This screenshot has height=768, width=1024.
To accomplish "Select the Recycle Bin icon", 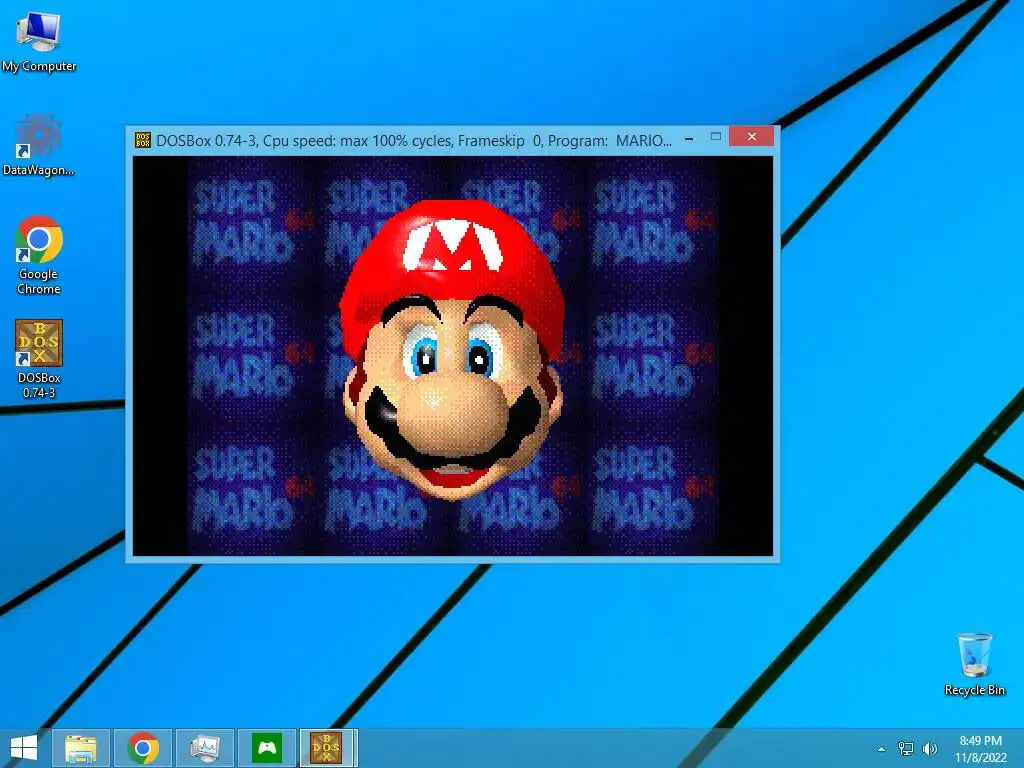I will 974,664.
